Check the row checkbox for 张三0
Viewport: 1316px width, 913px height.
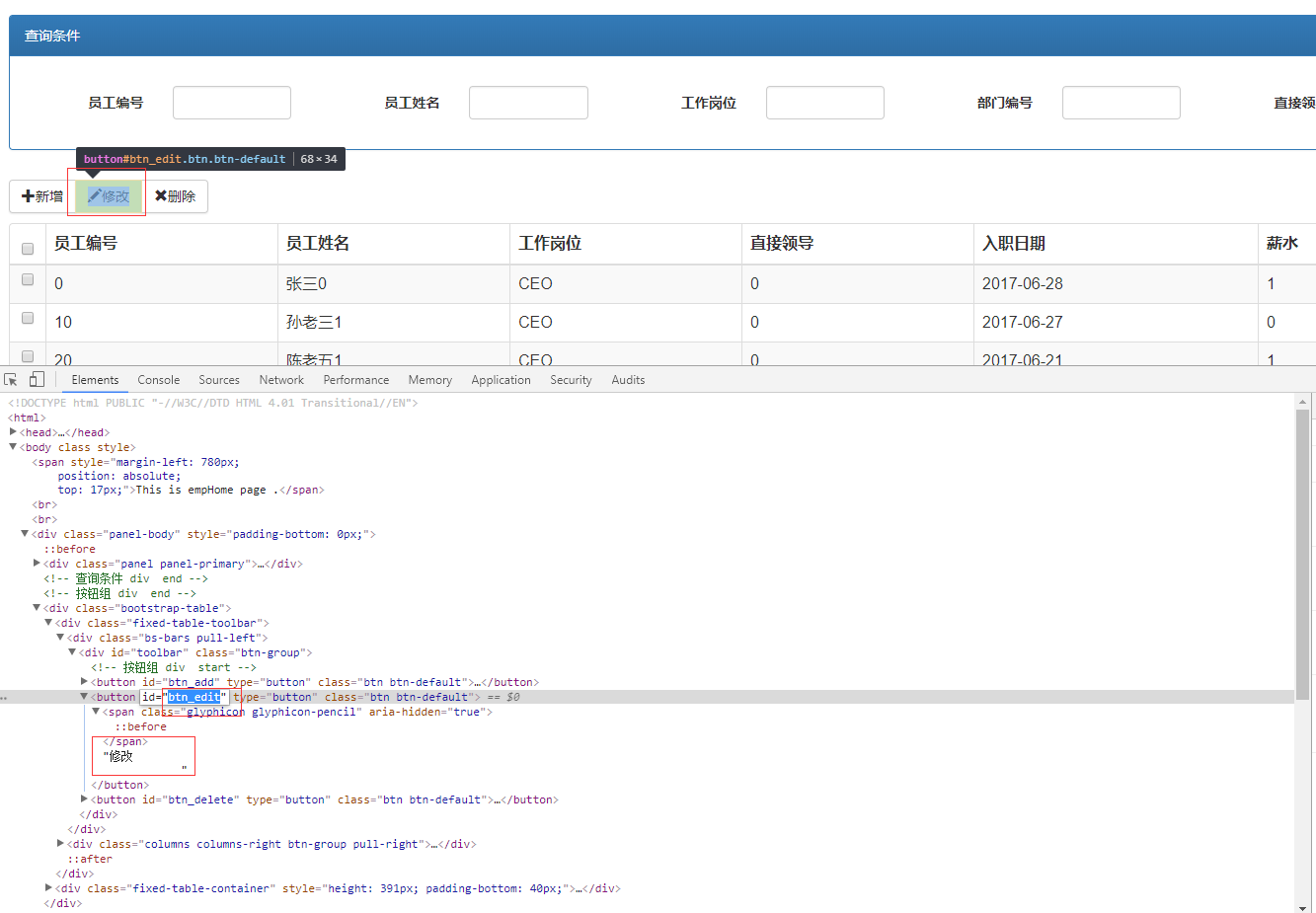pos(28,279)
